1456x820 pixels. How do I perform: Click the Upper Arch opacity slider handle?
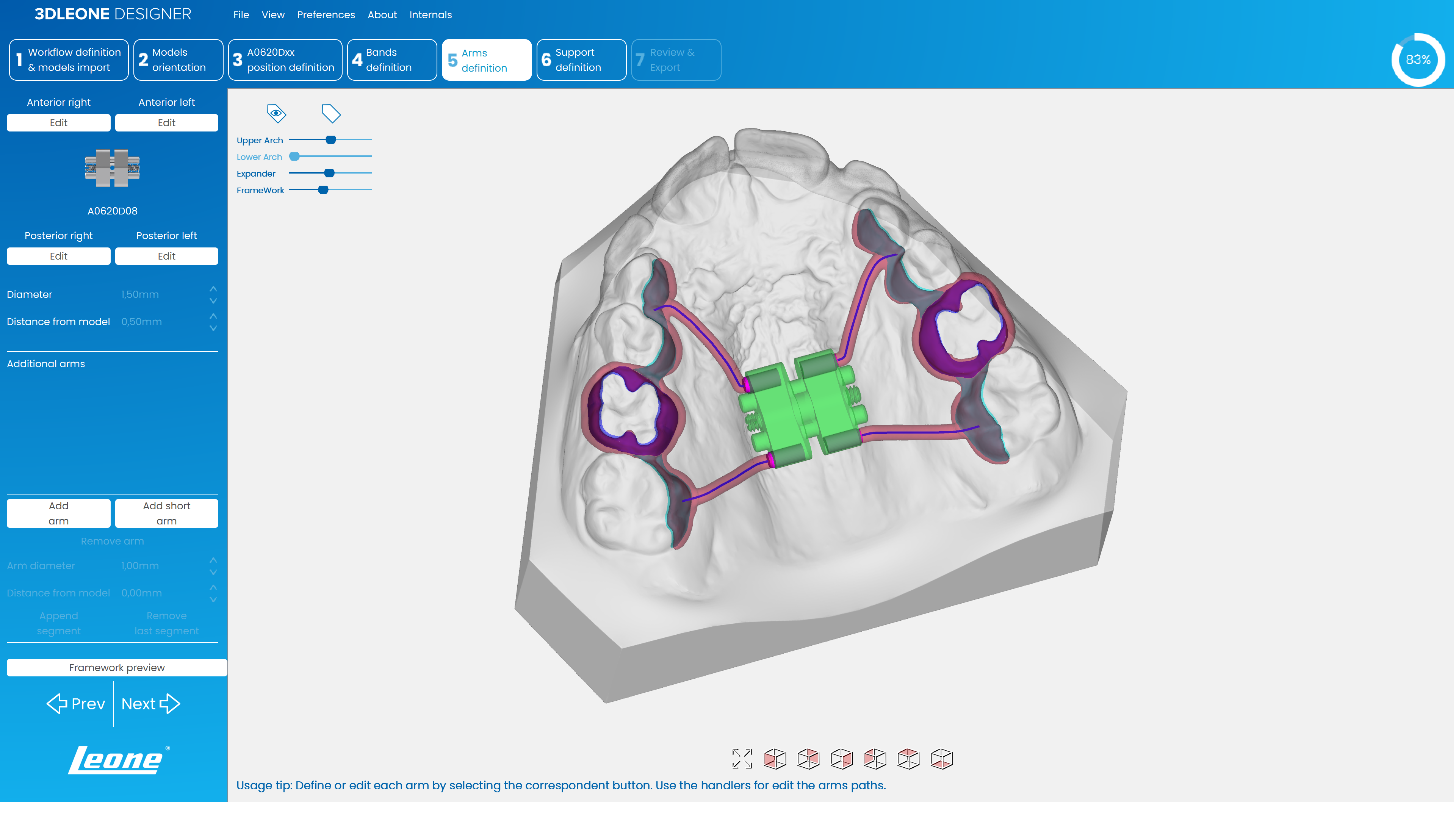331,139
